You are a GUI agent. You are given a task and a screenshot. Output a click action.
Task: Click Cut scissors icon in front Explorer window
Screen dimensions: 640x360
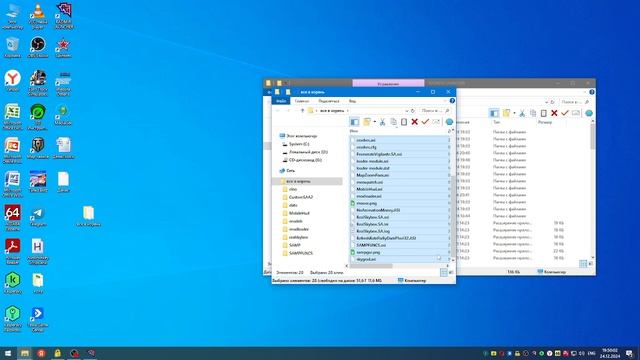pos(382,122)
